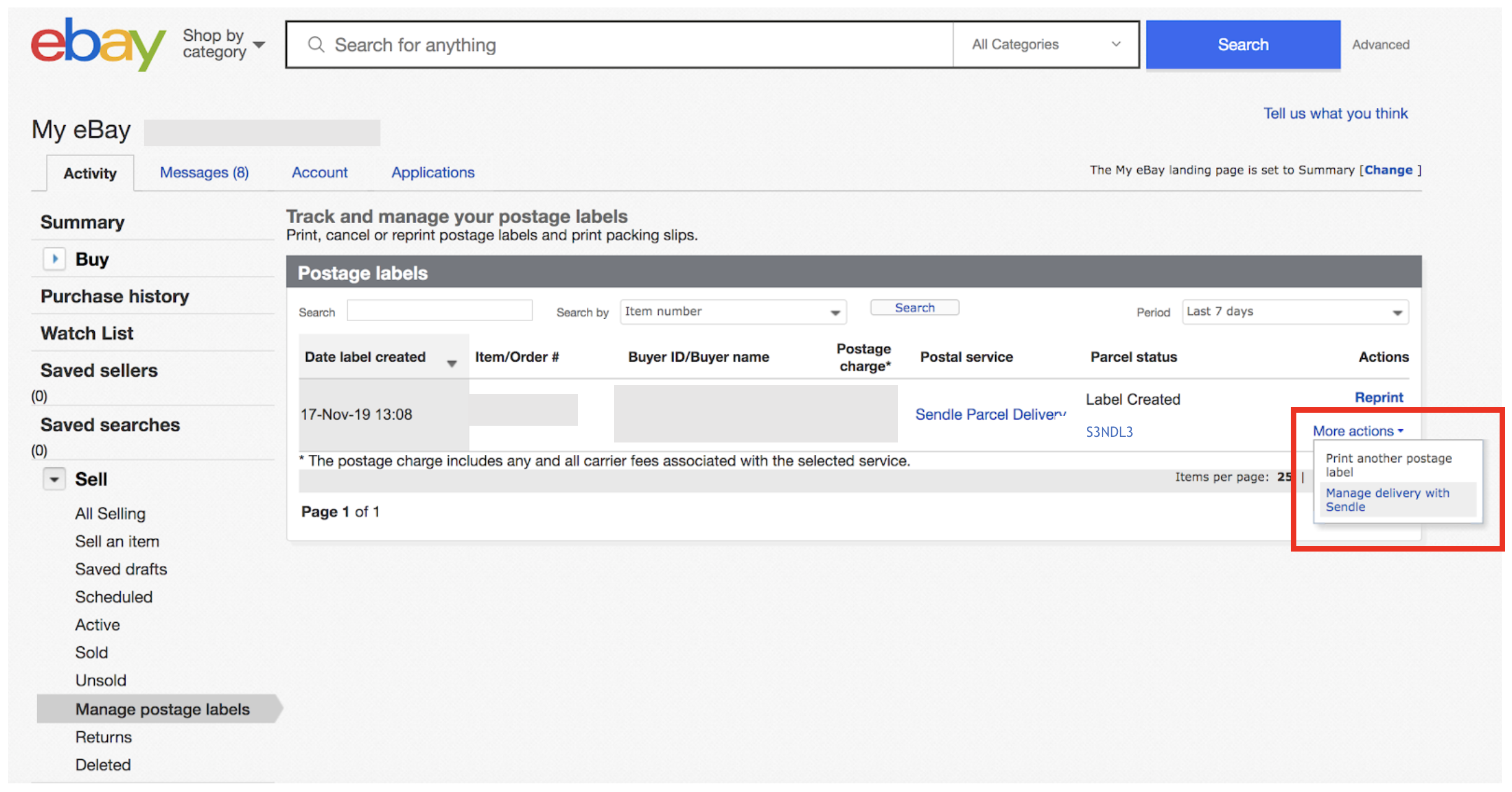This screenshot has width=1512, height=792.
Task: Click the Postal service column header
Action: [x=966, y=357]
